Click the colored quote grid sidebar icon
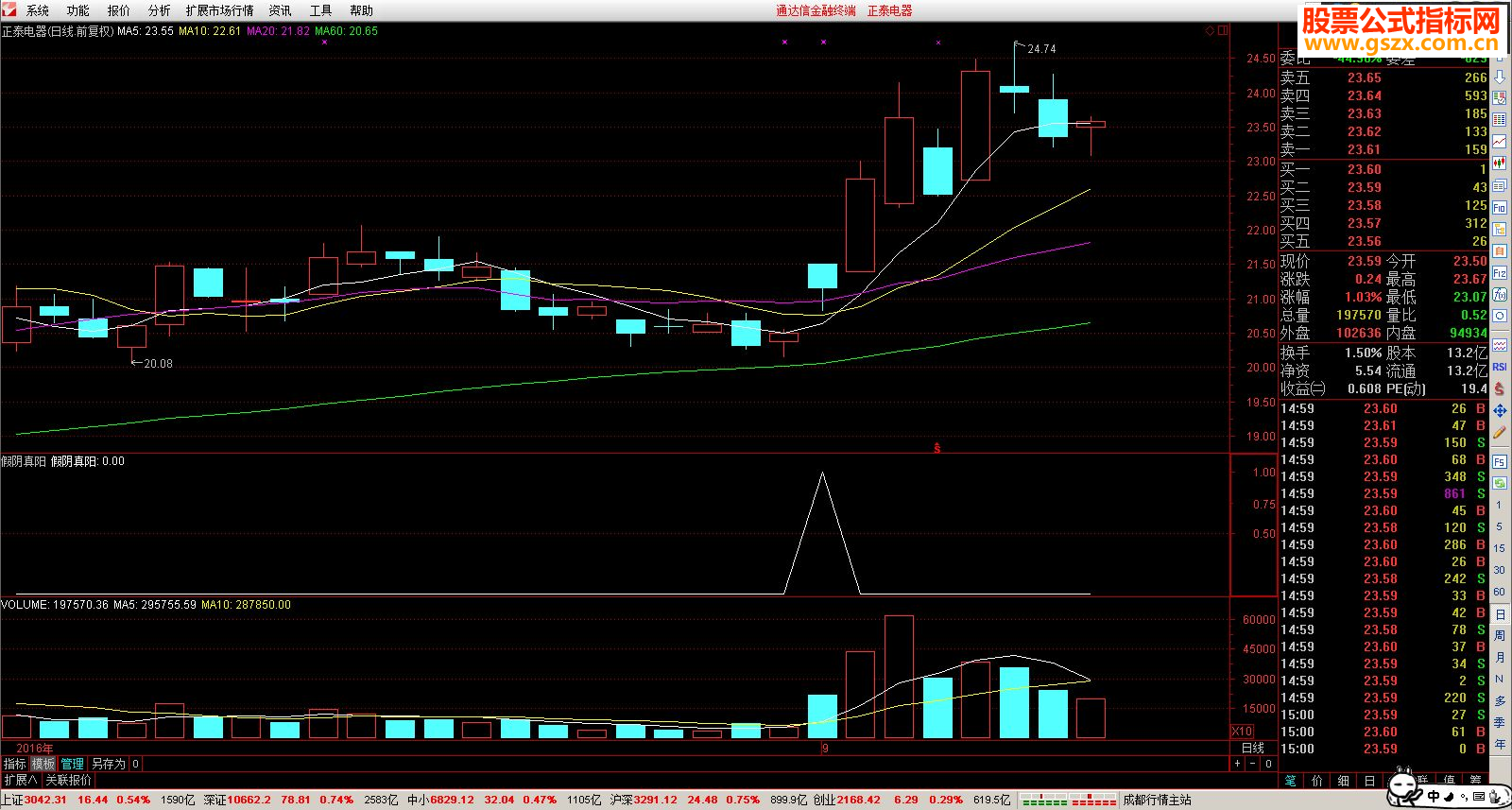Viewport: 1512px width, 810px height. click(1500, 98)
